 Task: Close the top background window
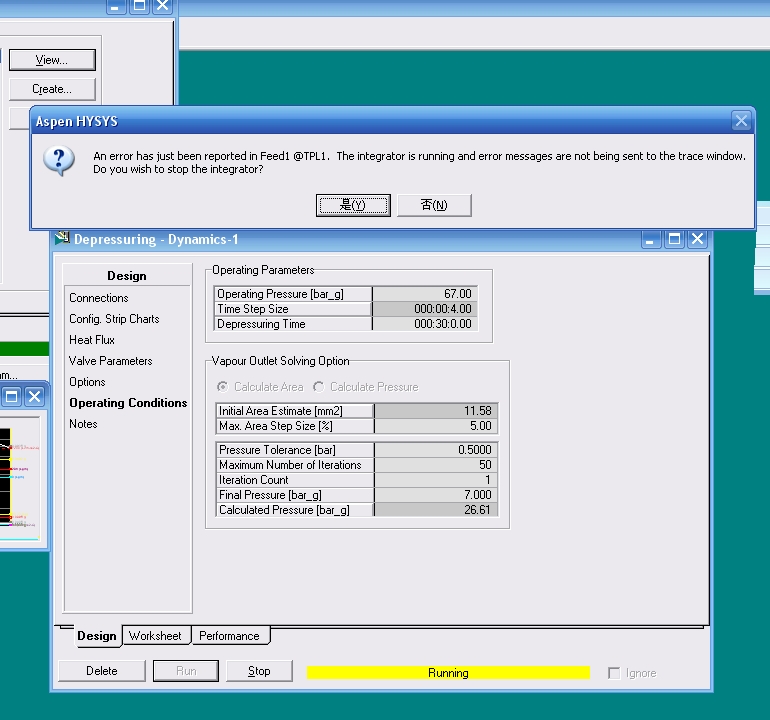coord(163,5)
